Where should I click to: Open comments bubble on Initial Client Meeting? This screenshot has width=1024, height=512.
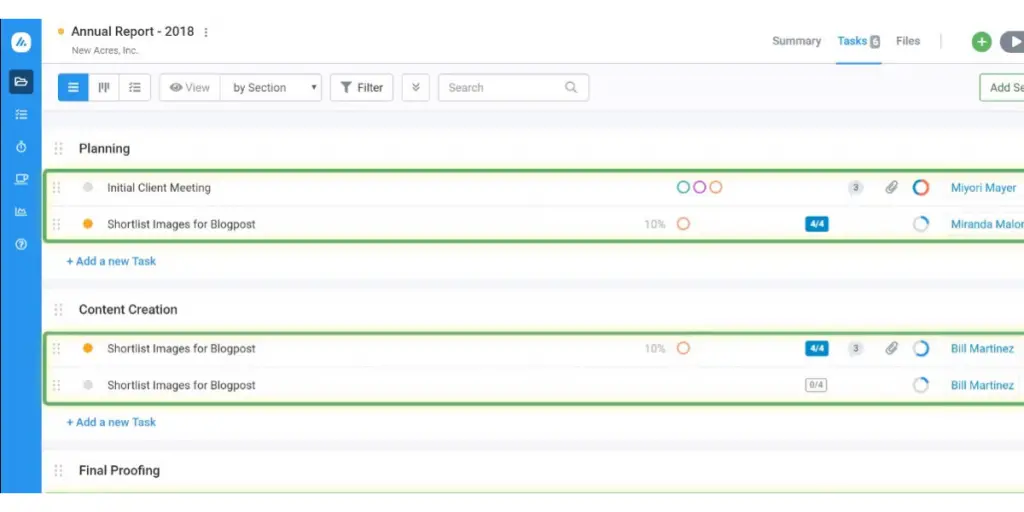[855, 188]
